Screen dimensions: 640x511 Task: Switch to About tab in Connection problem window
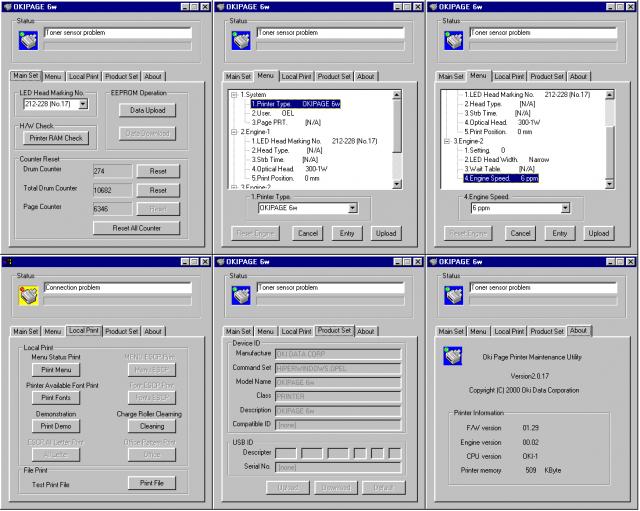pyautogui.click(x=152, y=331)
